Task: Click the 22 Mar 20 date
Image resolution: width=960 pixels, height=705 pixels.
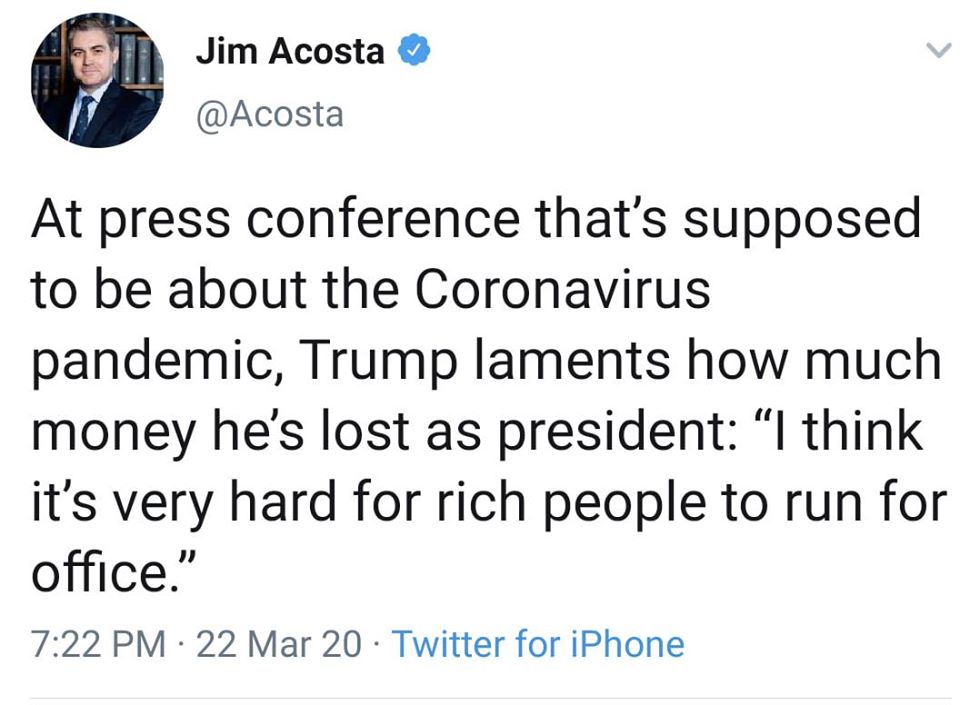Action: [280, 644]
